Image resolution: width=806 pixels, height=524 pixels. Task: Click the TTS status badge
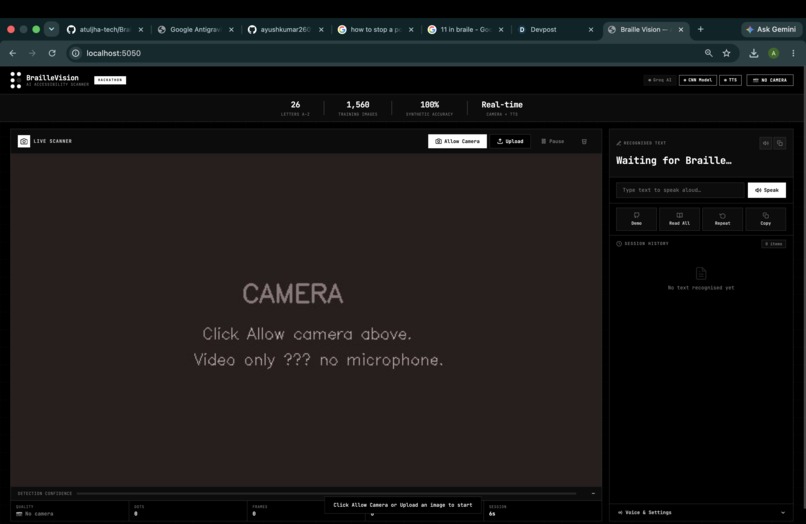coord(730,80)
